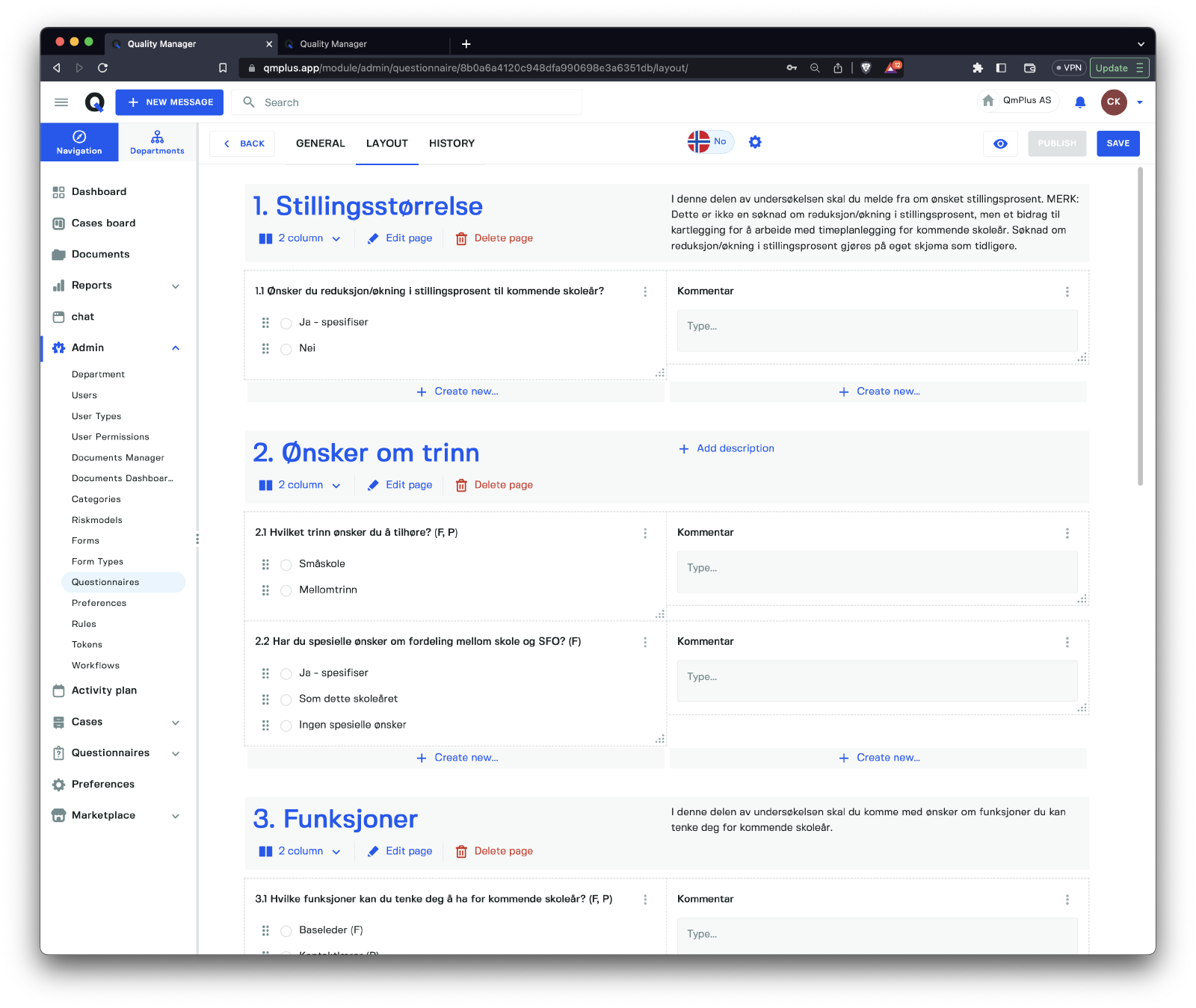Choose Ingen spesielle ønsker radio button
This screenshot has width=1196, height=1008.
coord(286,726)
